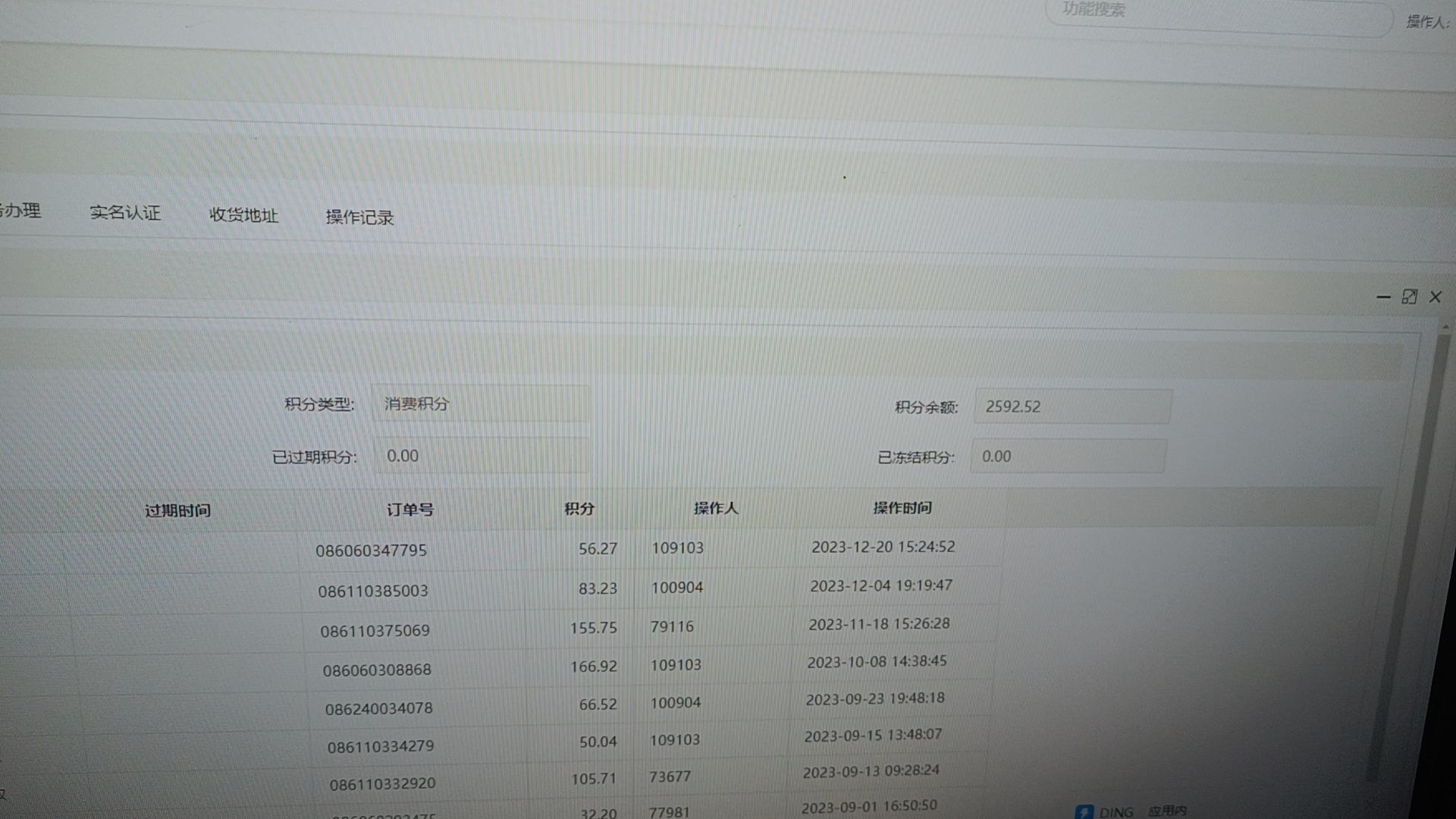This screenshot has height=819, width=1456.
Task: Maximize the points detail dialog
Action: coord(1409,297)
